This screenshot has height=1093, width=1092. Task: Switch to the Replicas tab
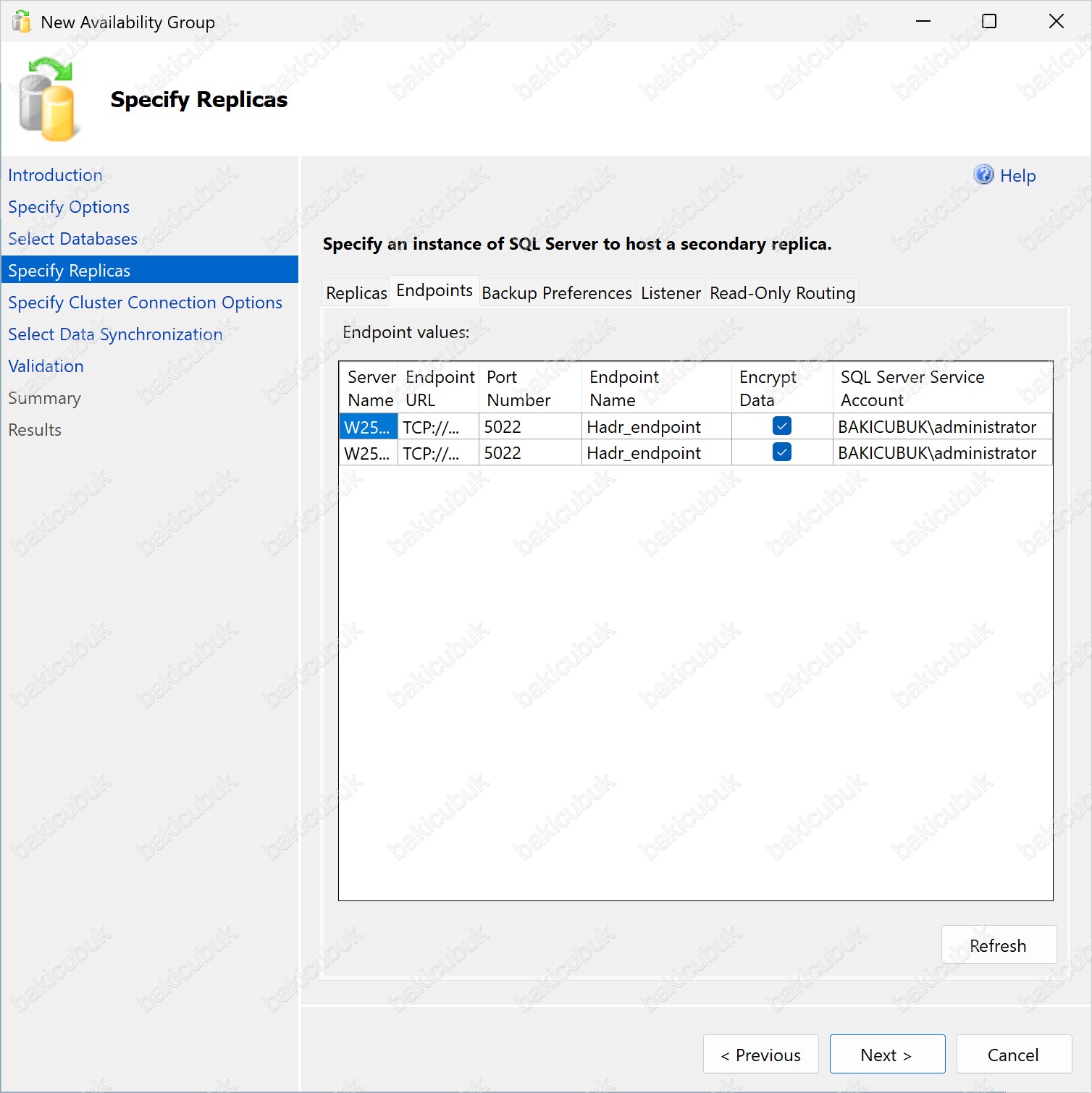[x=356, y=293]
